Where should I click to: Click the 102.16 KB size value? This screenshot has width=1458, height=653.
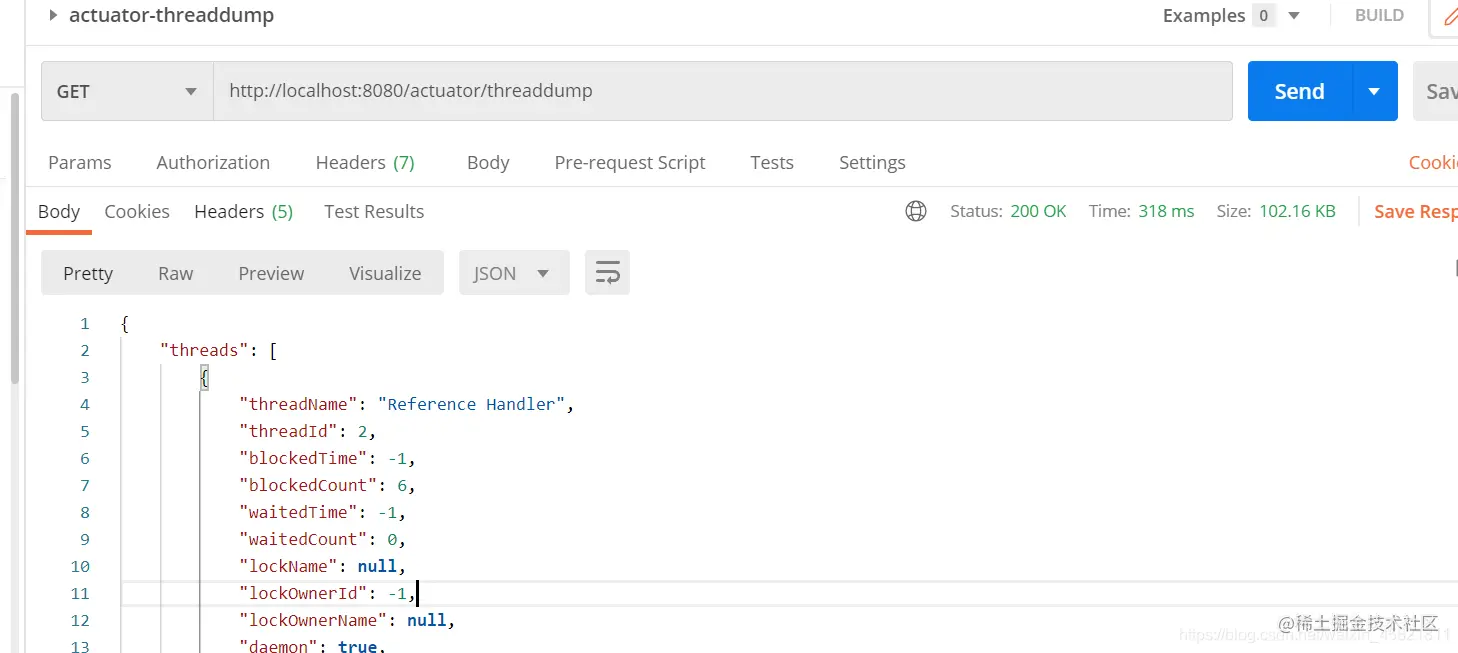[1297, 211]
